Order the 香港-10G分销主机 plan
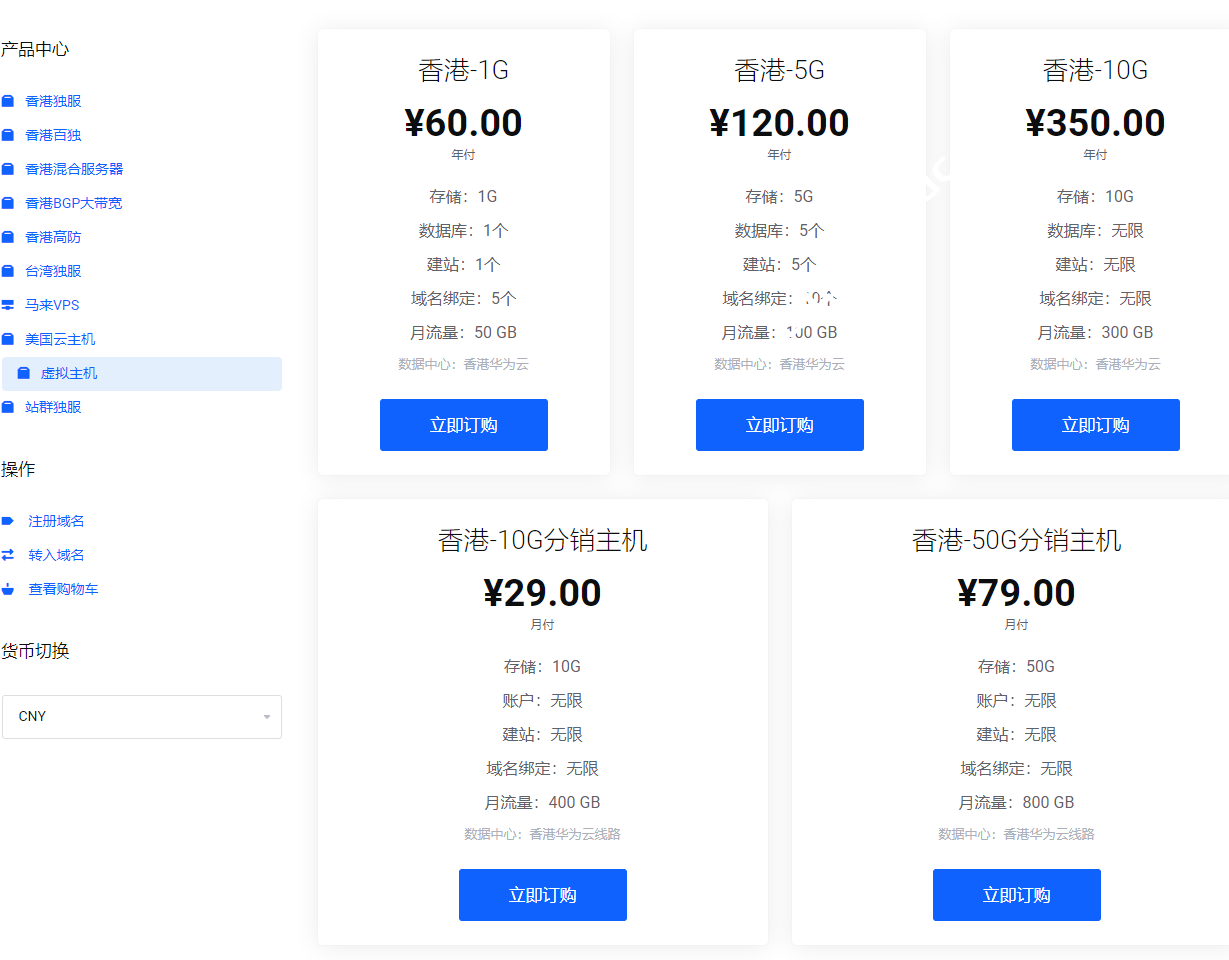The height and width of the screenshot is (960, 1229). point(543,895)
